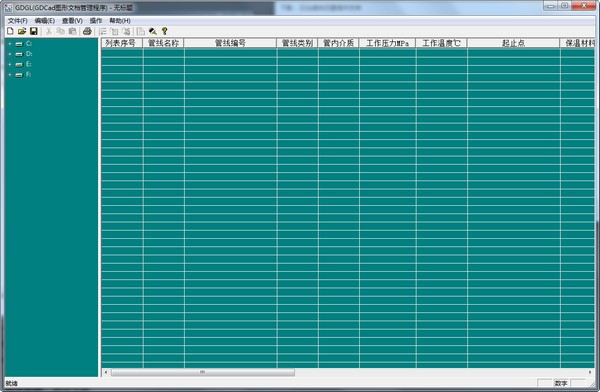Image resolution: width=600 pixels, height=392 pixels.
Task: Click the 列表序号 column header
Action: pos(122,43)
